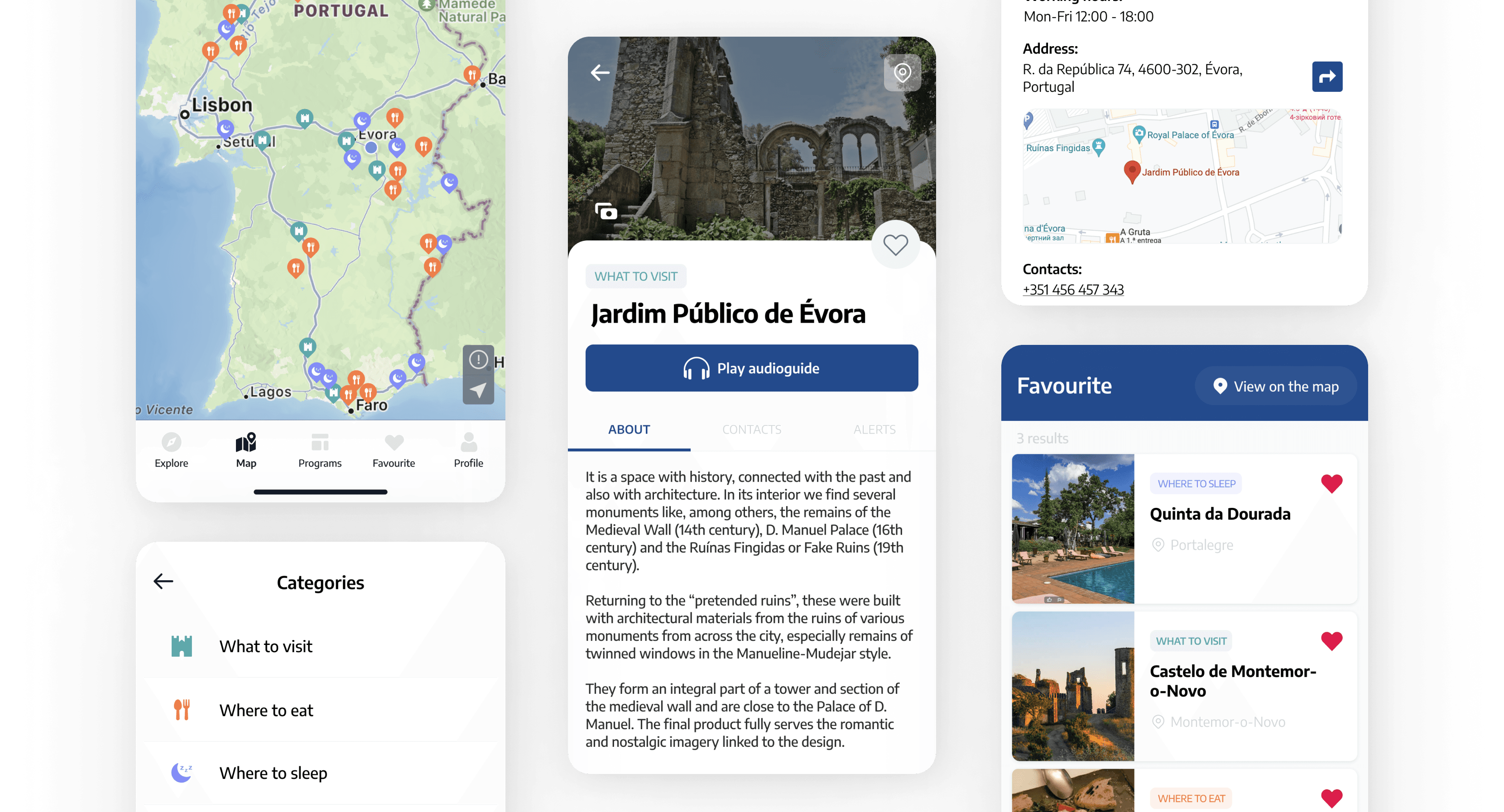This screenshot has width=1504, height=812.
Task: Click the WHERE TO SLEEP tag on first card
Action: coord(1196,483)
